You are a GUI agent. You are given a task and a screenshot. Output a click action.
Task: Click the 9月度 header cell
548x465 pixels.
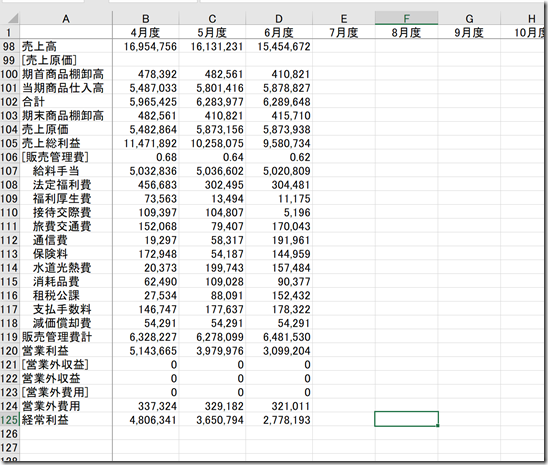point(469,32)
